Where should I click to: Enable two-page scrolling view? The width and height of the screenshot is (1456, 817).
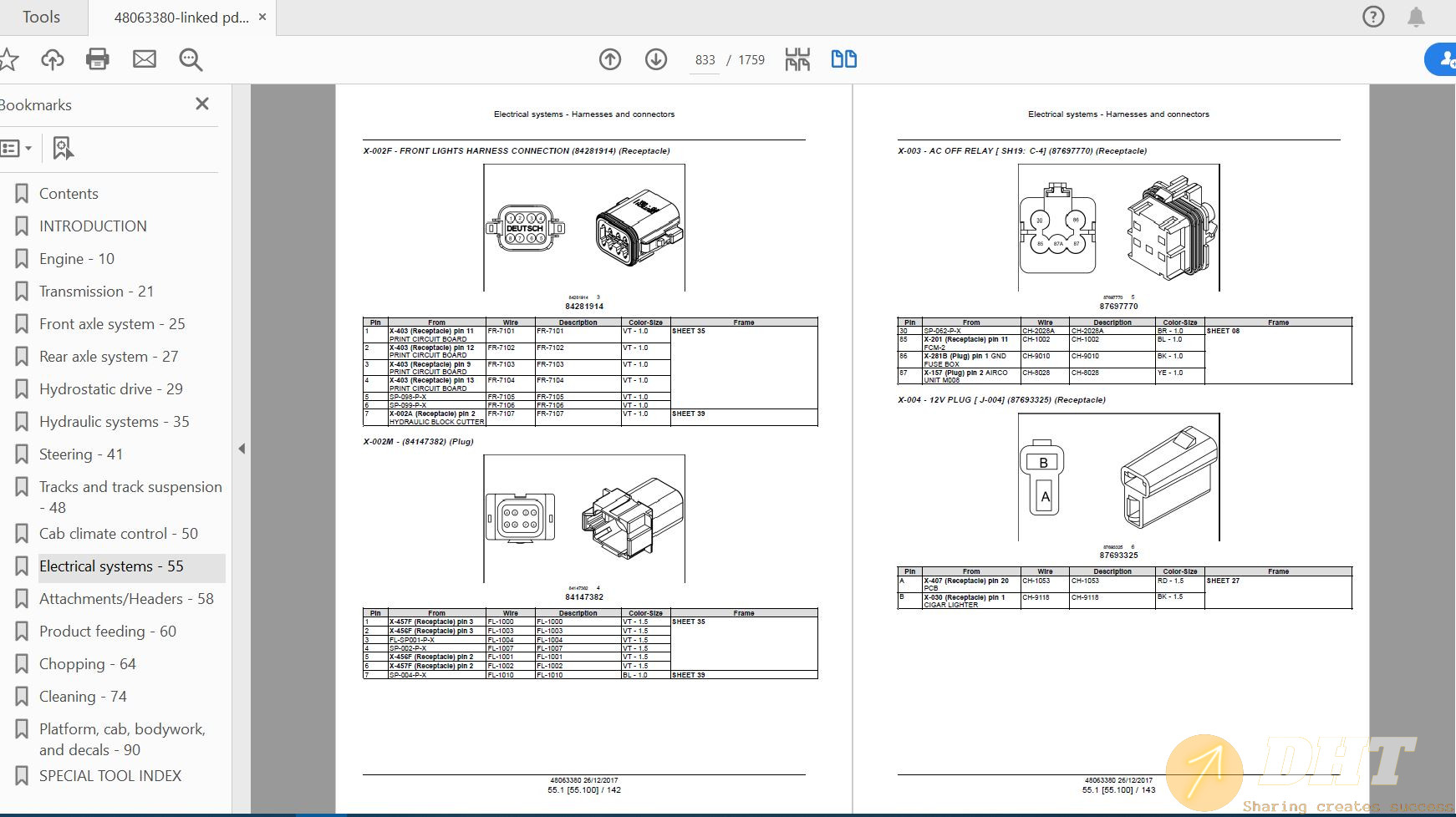click(x=843, y=59)
